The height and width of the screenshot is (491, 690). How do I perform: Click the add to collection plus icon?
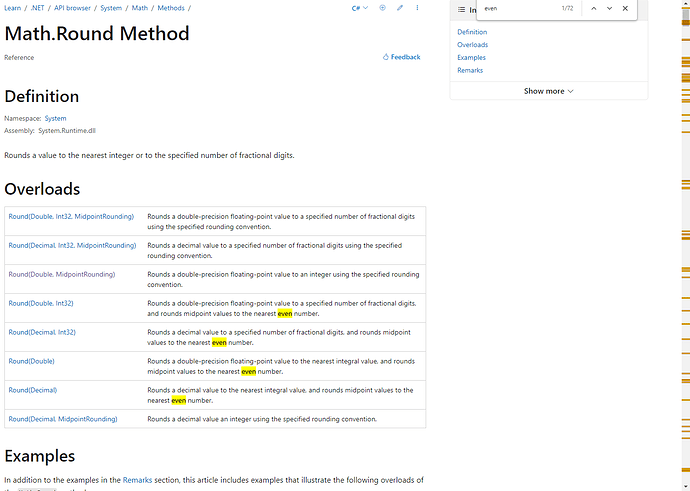click(x=382, y=7)
